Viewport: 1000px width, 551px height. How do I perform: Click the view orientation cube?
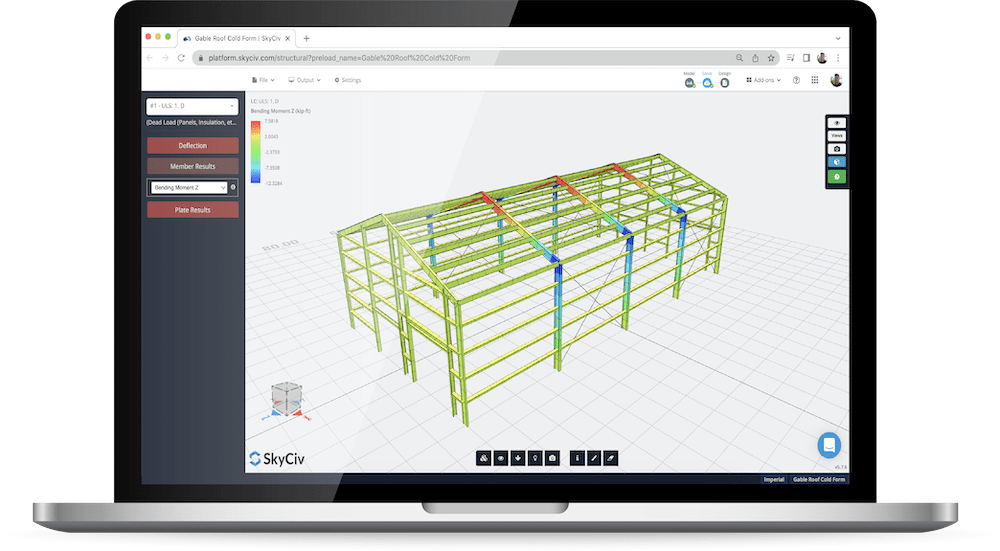click(286, 398)
